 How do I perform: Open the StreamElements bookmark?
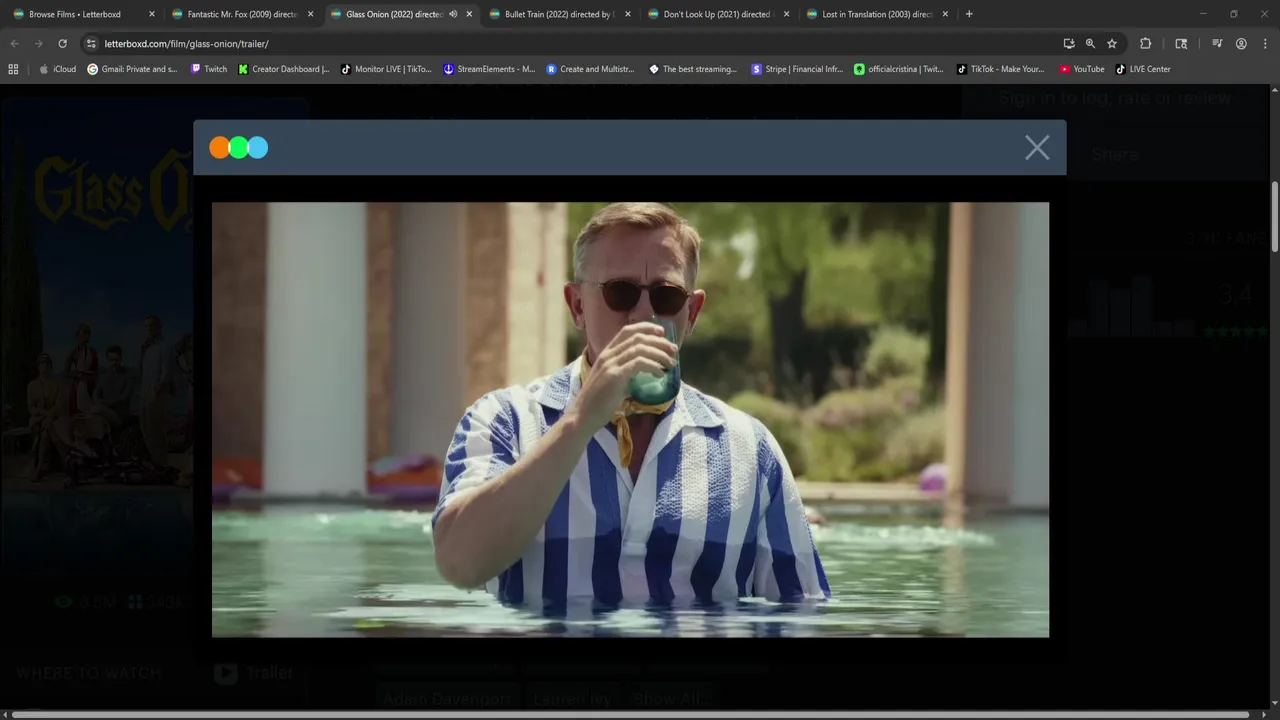489,69
